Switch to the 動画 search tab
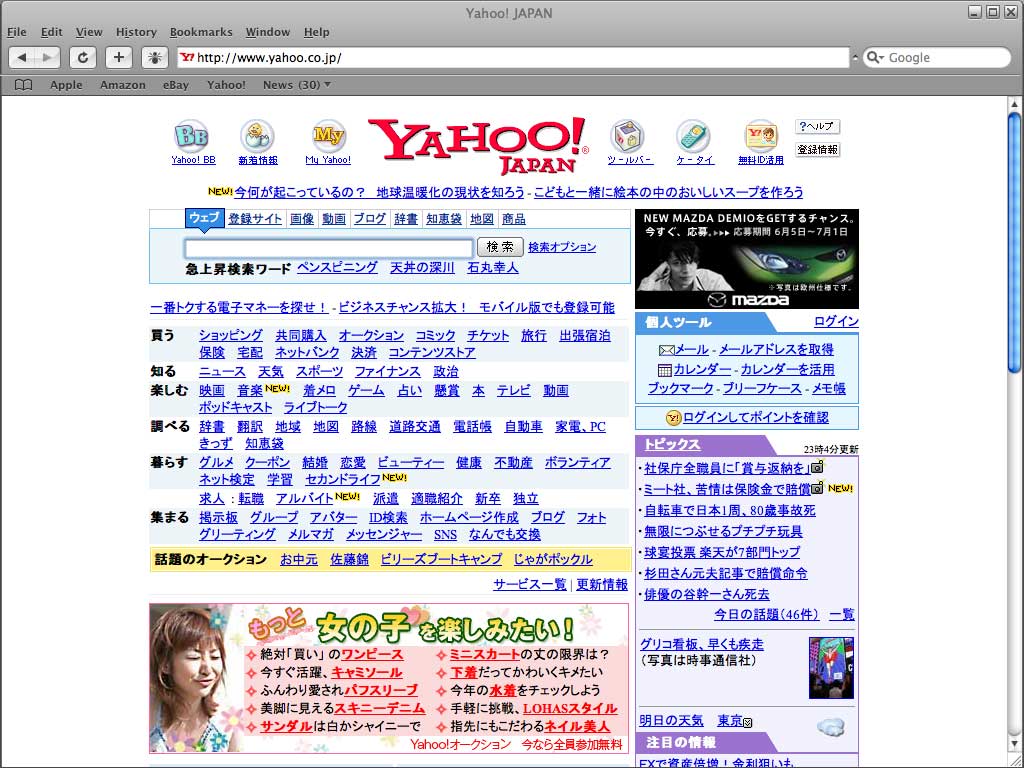Viewport: 1024px width, 768px height. pos(334,219)
